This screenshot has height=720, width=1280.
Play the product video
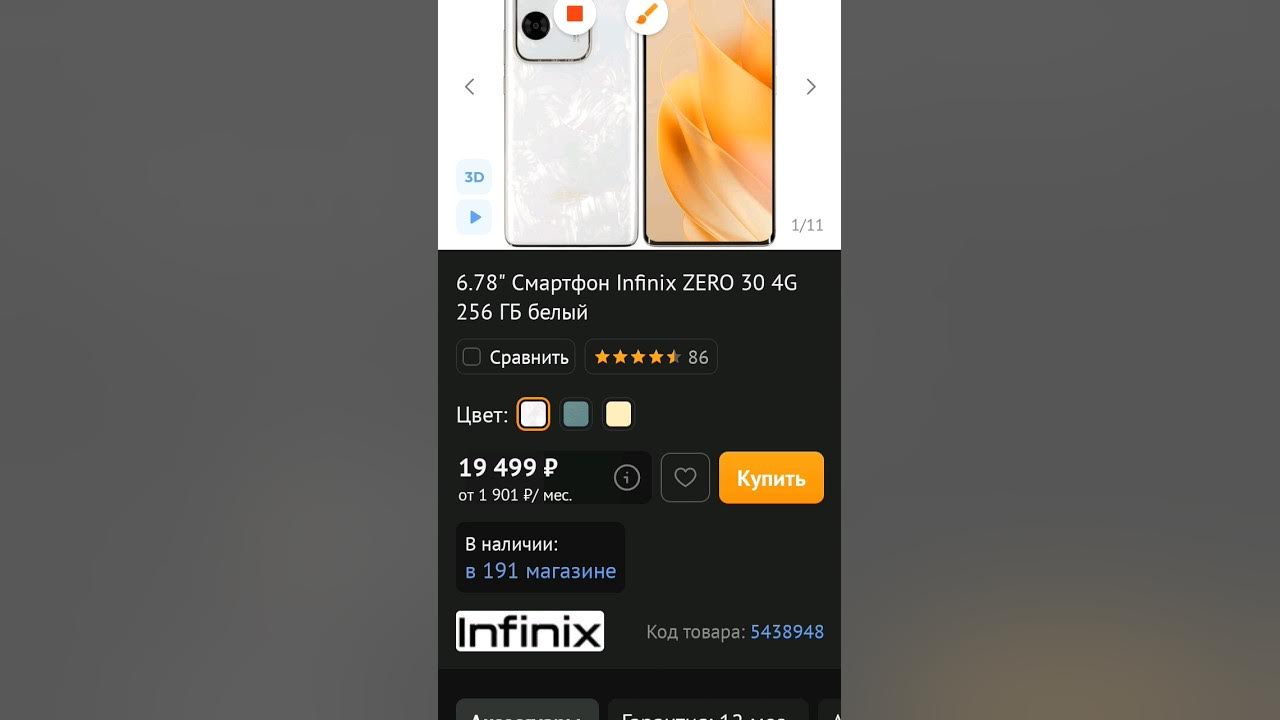click(x=474, y=217)
